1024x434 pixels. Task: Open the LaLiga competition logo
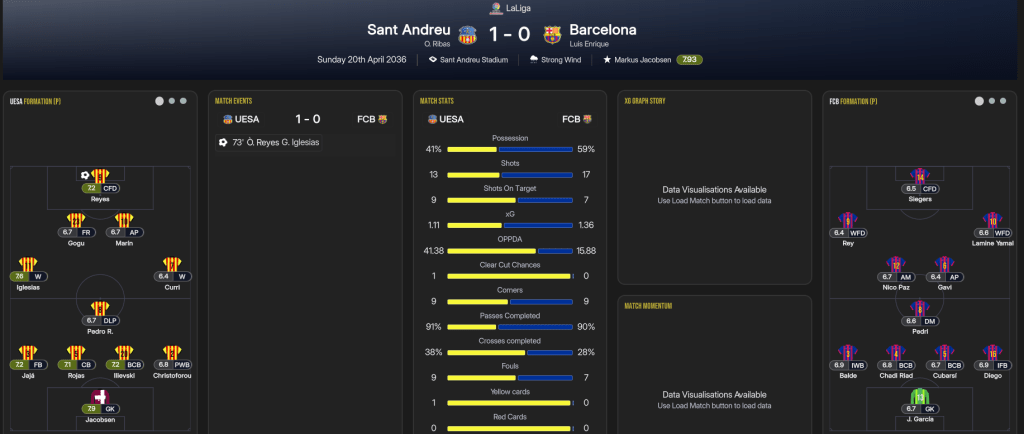[495, 7]
